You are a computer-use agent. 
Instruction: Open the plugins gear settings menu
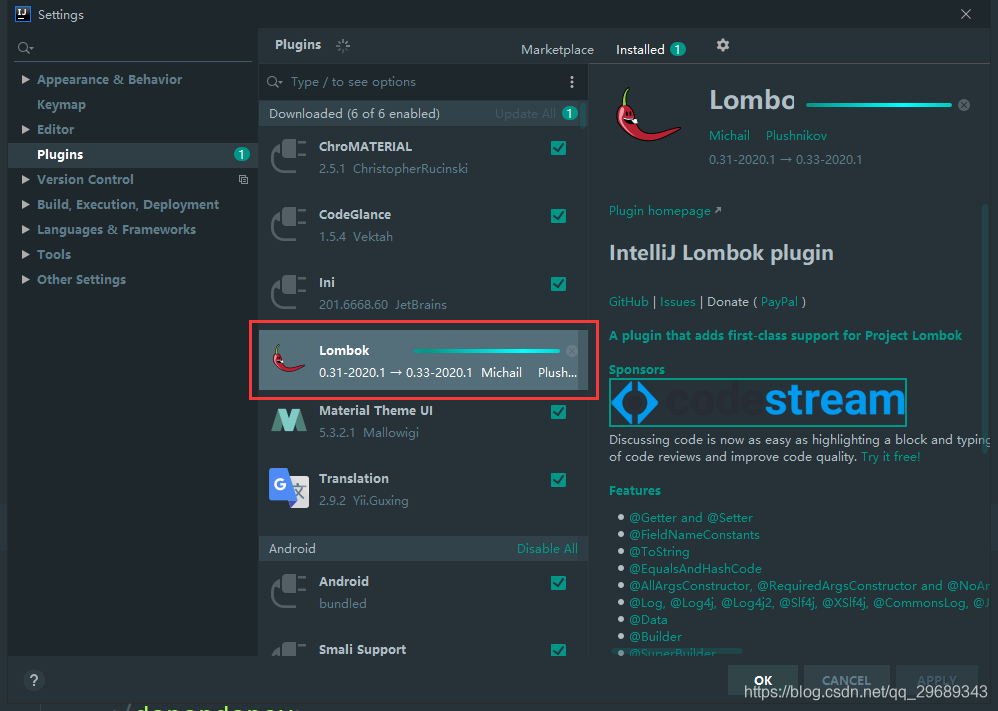(x=722, y=45)
